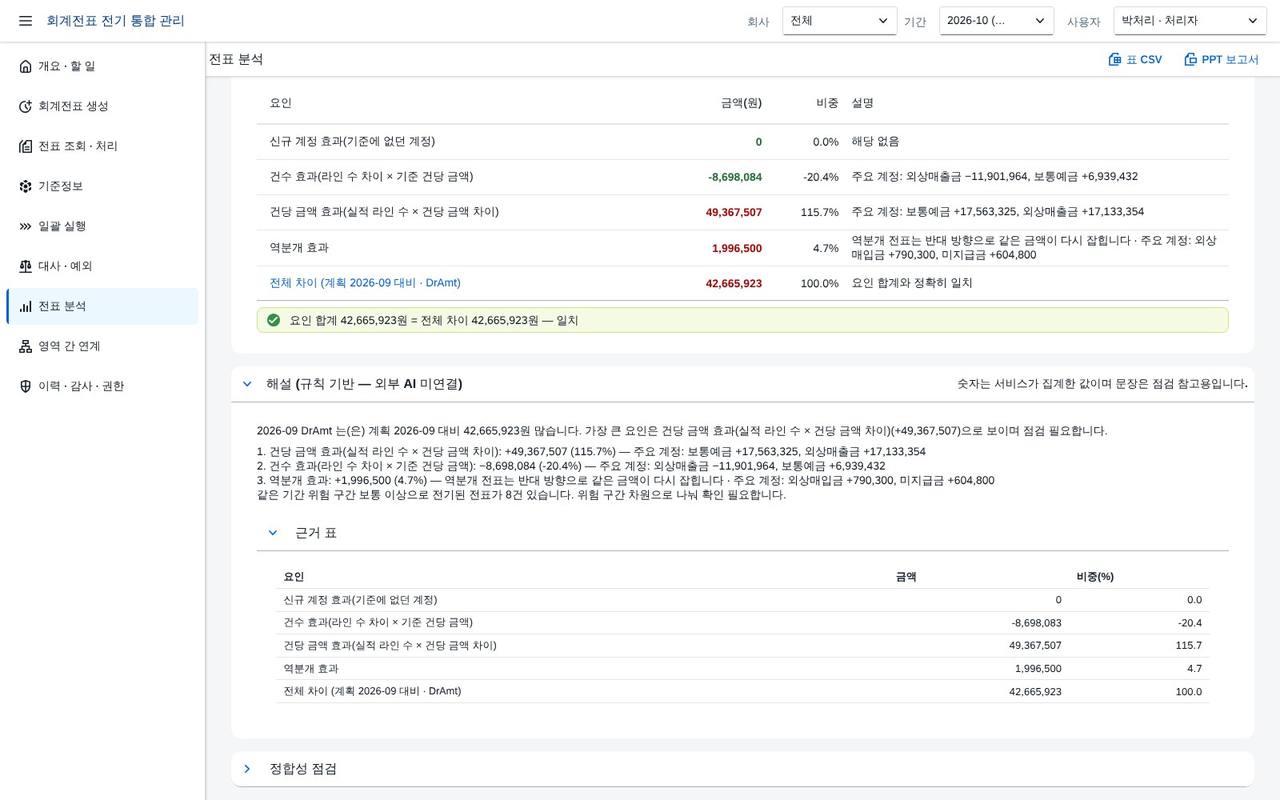The width and height of the screenshot is (1280, 800).
Task: Click the 요인 header in top table
Action: (280, 103)
